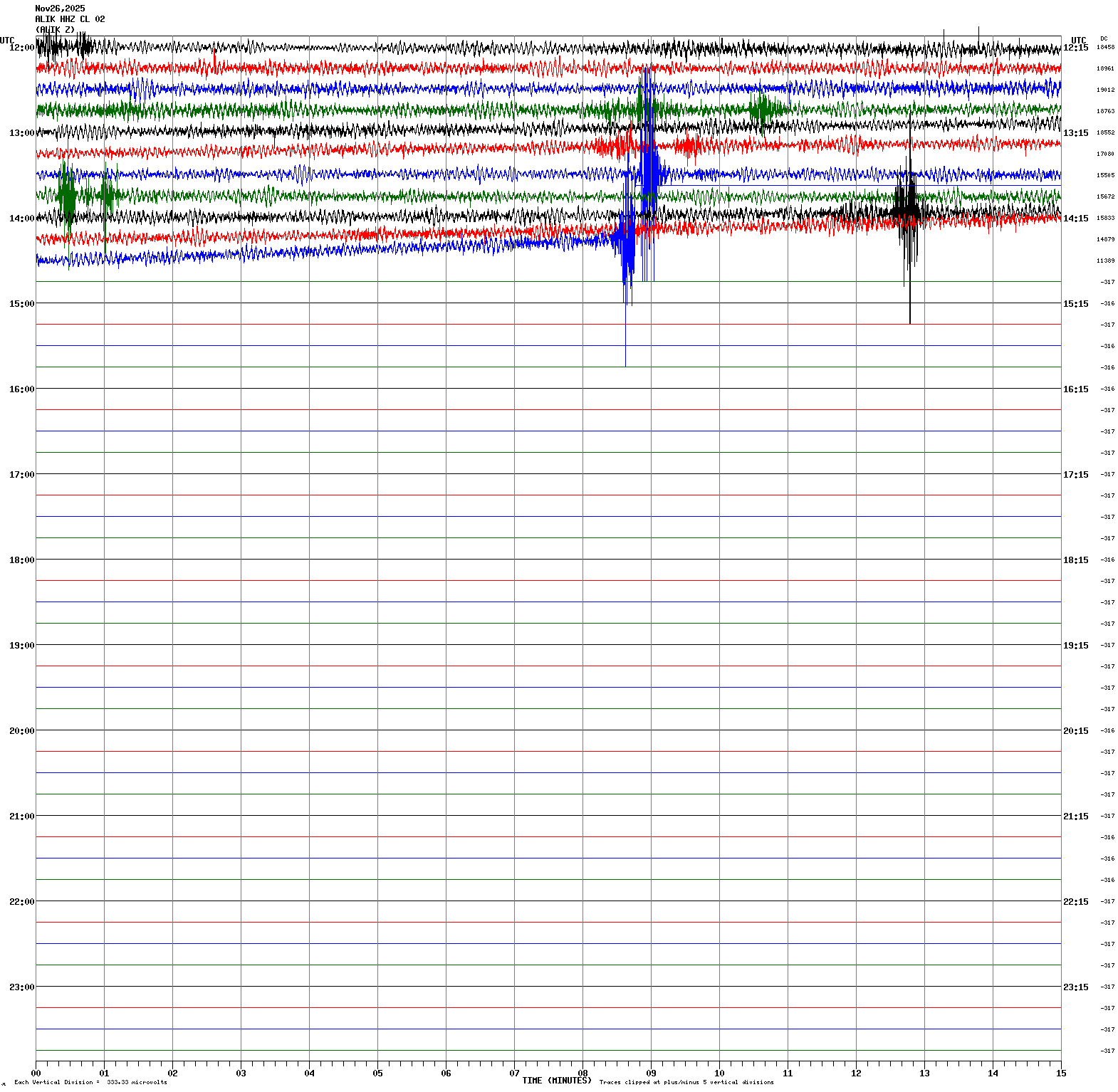Click the TIME (MINUTES) axis title
Image resolution: width=1118 pixels, height=1092 pixels.
pyautogui.click(x=556, y=1081)
